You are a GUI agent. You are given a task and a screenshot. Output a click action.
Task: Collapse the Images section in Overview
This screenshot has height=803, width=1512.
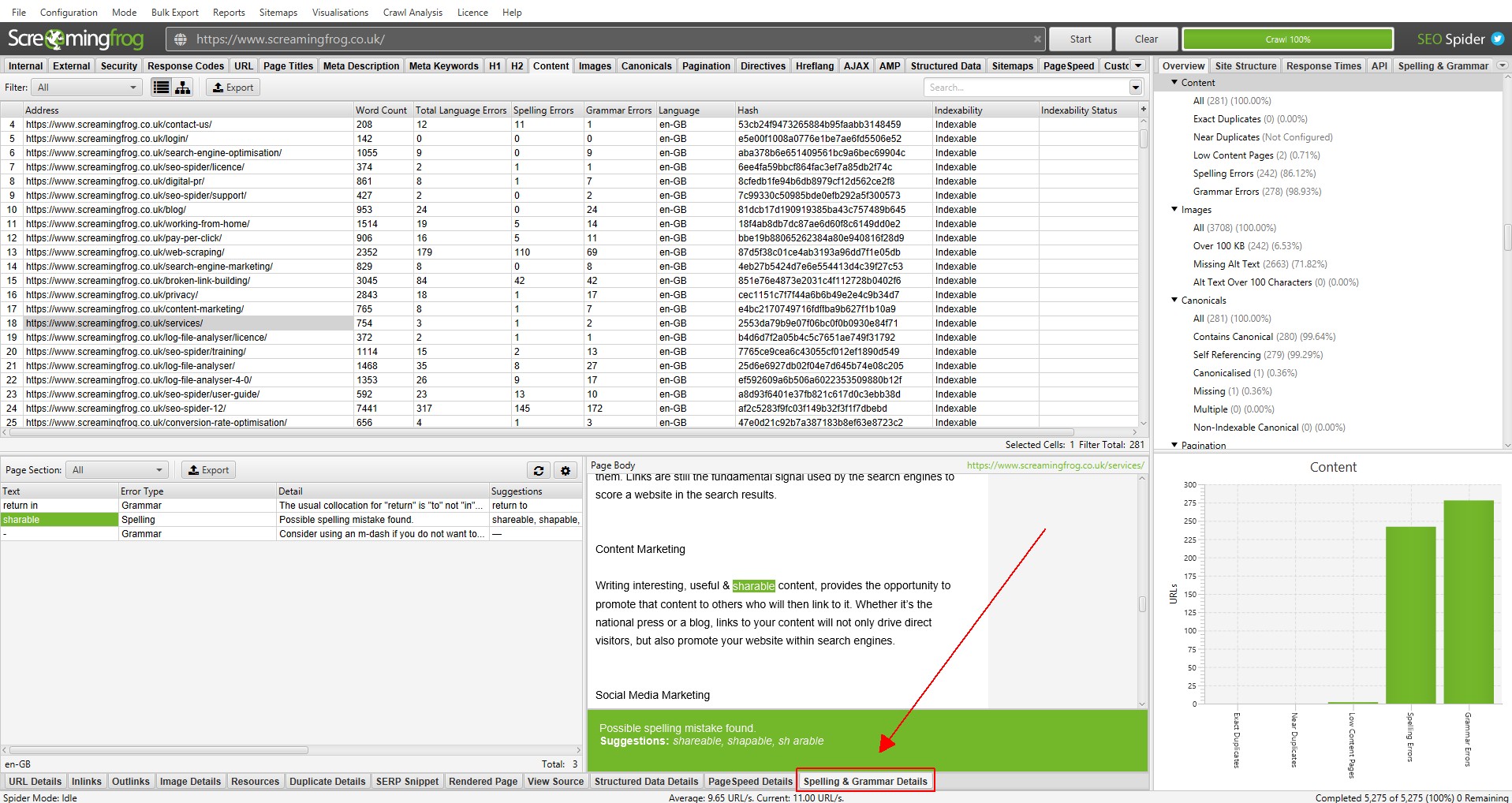[1174, 209]
